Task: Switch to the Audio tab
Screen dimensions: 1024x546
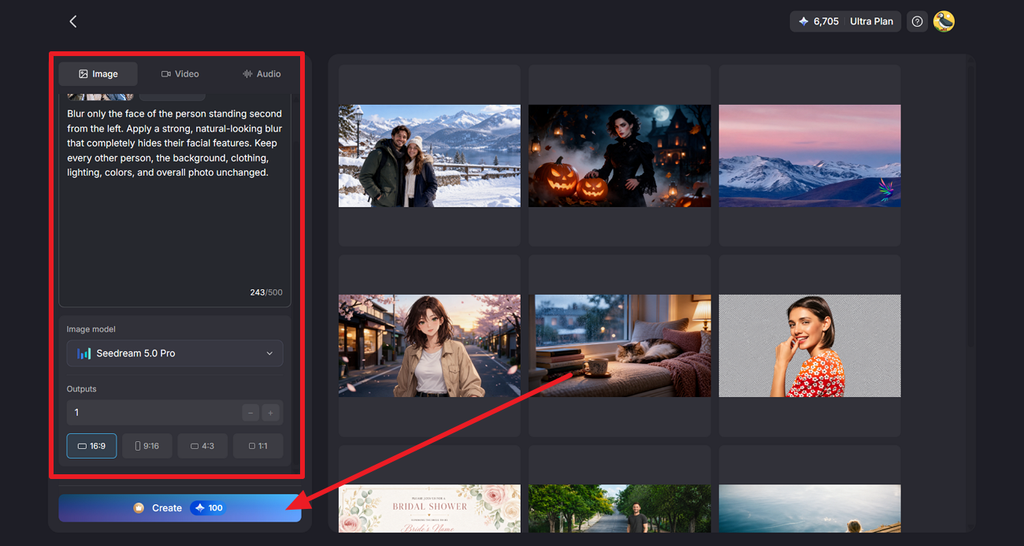Action: pyautogui.click(x=261, y=74)
